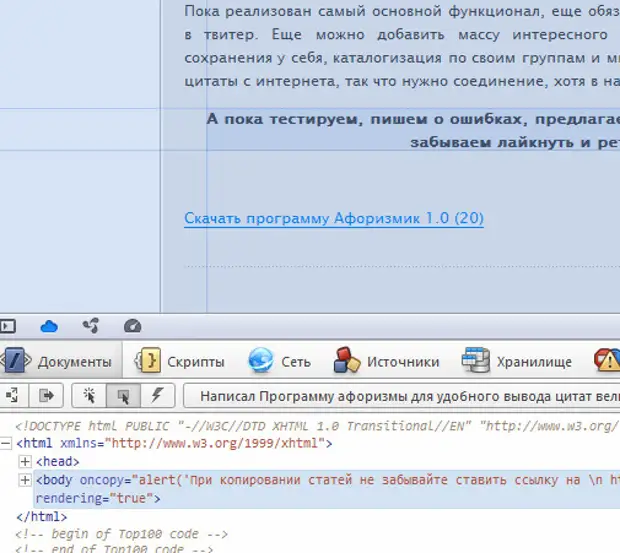Toggle the panel icon in status bar
620x553 pixels.
point(8,326)
